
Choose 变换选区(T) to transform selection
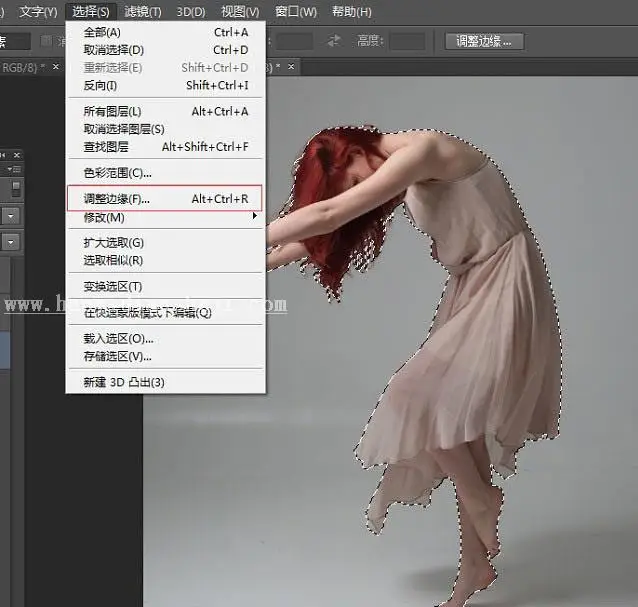166,286
